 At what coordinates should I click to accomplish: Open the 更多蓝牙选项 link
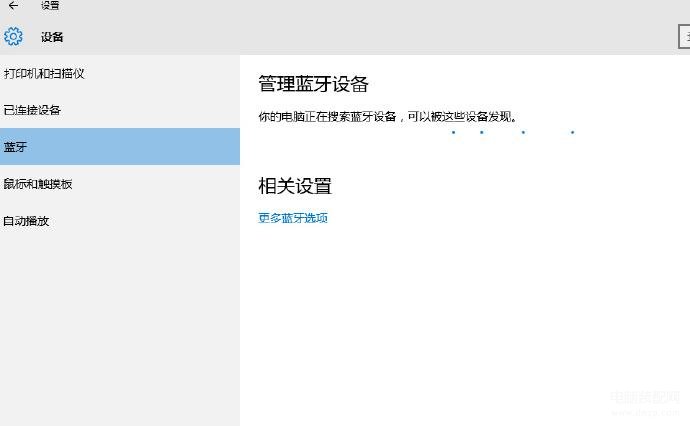pyautogui.click(x=293, y=218)
